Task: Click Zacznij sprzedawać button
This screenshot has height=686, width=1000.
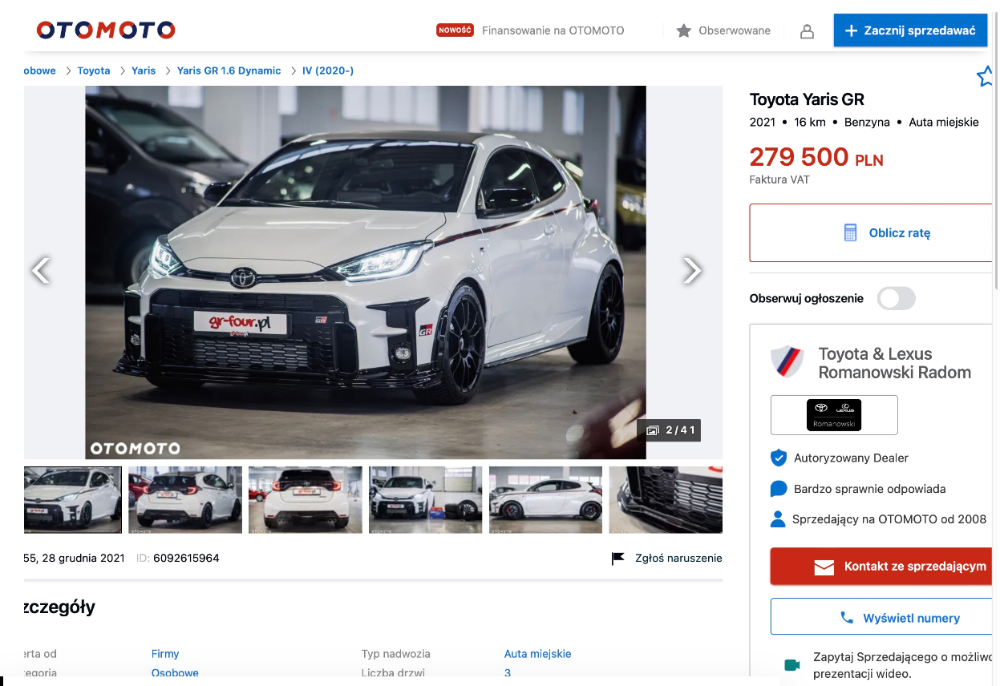Action: [x=910, y=31]
